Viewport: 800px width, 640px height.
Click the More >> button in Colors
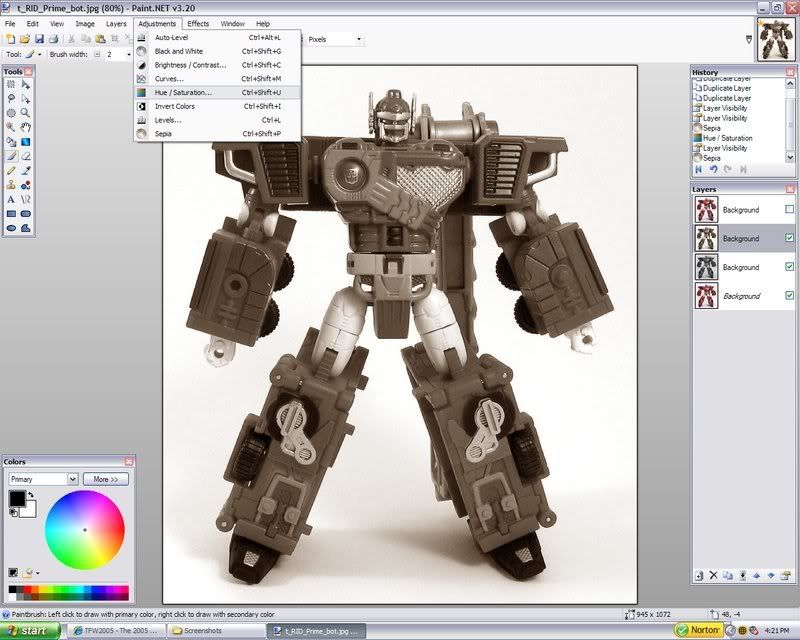point(106,479)
